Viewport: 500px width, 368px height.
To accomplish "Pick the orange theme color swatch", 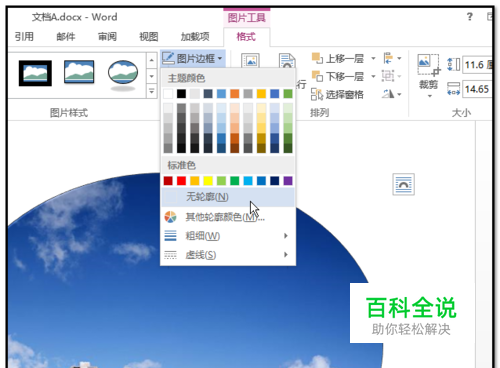I will [235, 94].
